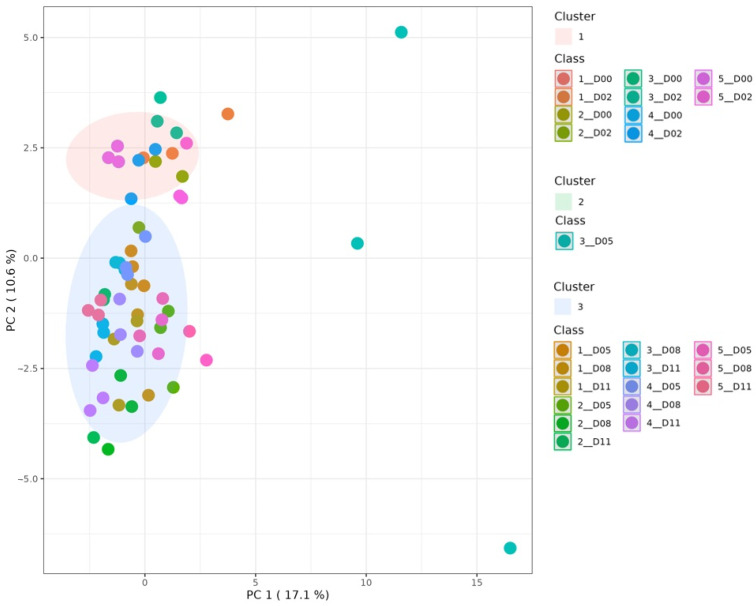Select the 5__D02 magenta legend swatch
756x606 pixels.
[703, 96]
